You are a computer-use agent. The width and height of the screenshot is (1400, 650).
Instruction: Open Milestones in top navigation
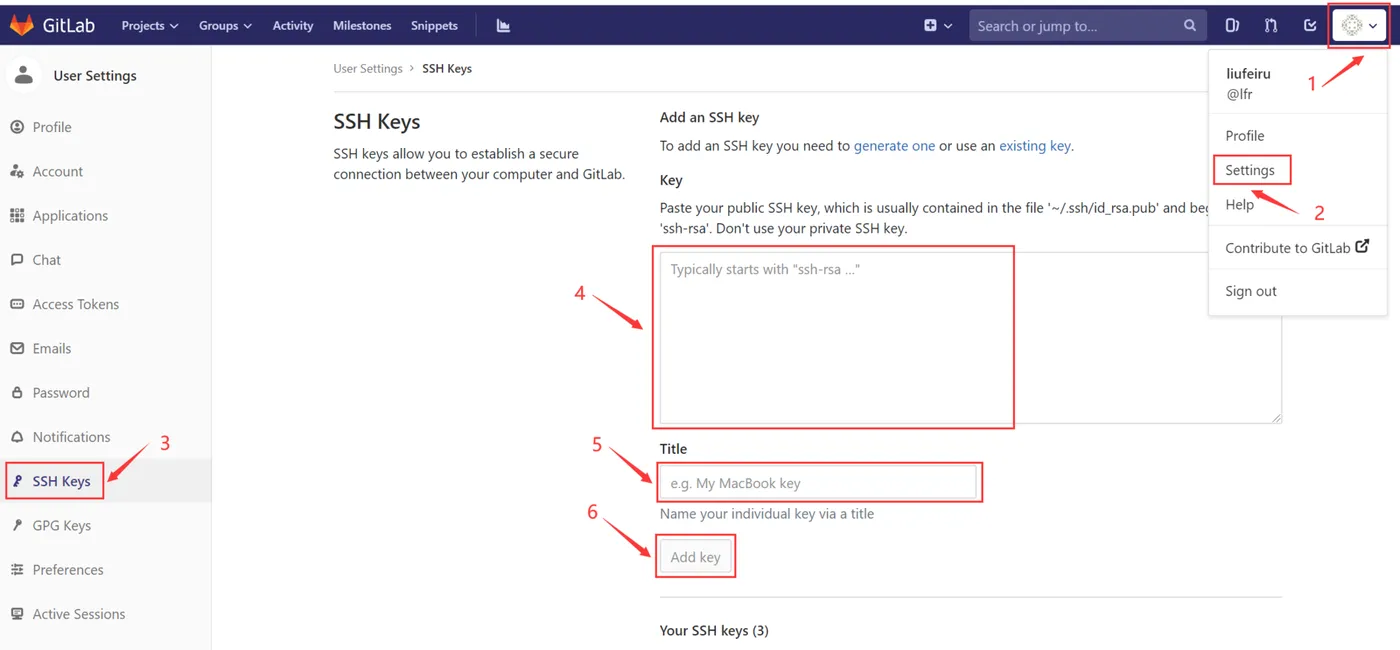pyautogui.click(x=362, y=25)
